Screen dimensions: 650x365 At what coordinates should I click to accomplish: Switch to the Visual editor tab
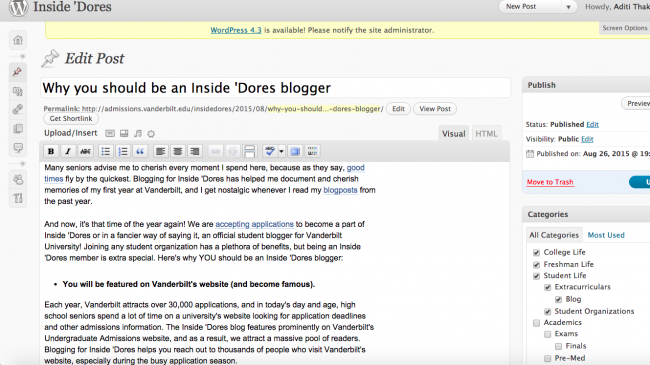[x=454, y=134]
